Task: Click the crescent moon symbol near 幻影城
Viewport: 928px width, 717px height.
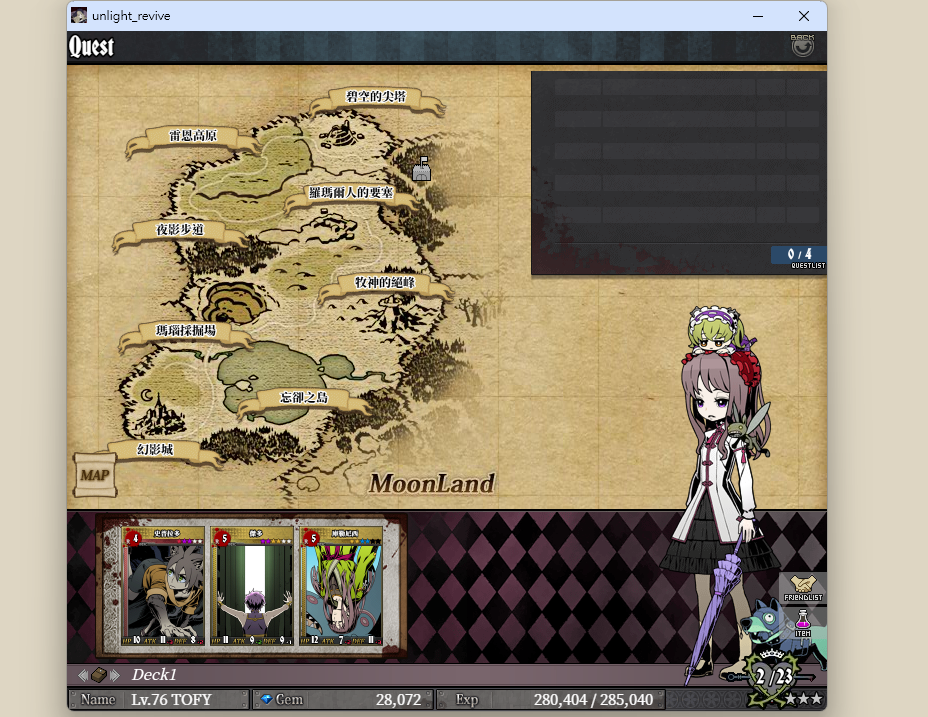Action: 146,395
